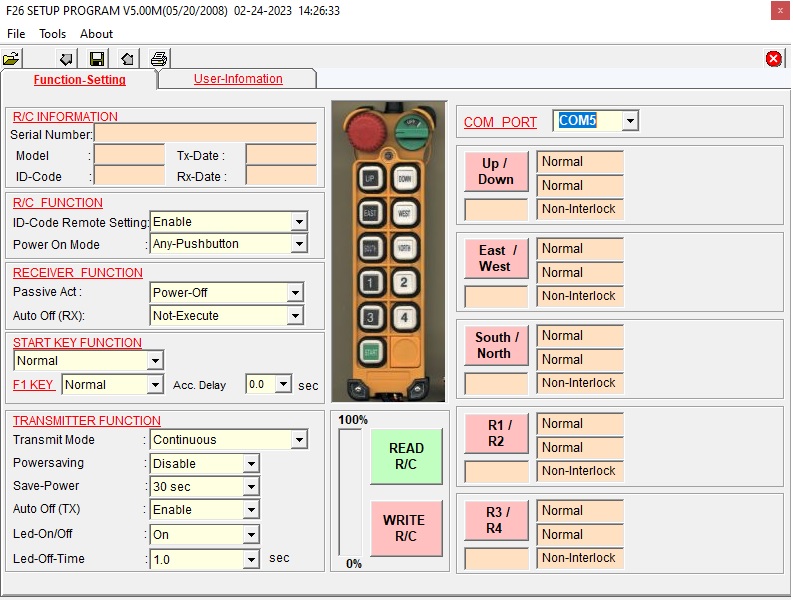Click the remote control transmitter image
The width and height of the screenshot is (793, 600).
[x=389, y=250]
